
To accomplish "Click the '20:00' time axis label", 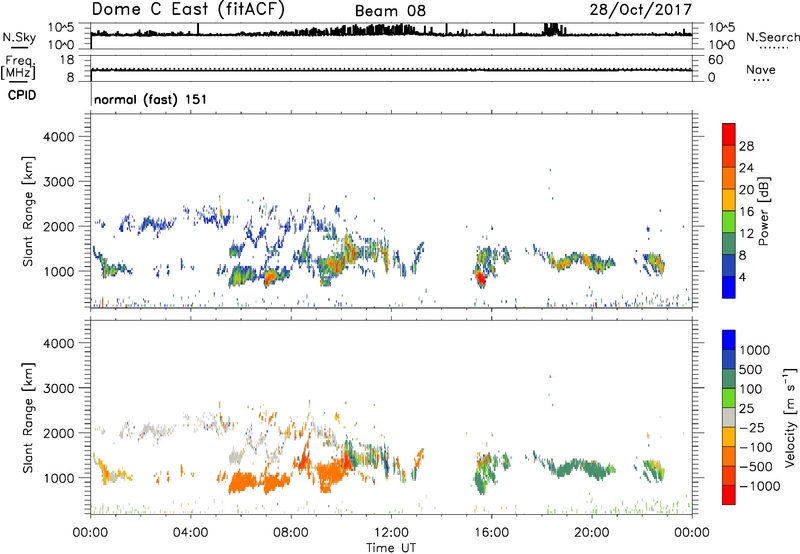I will 591,533.
